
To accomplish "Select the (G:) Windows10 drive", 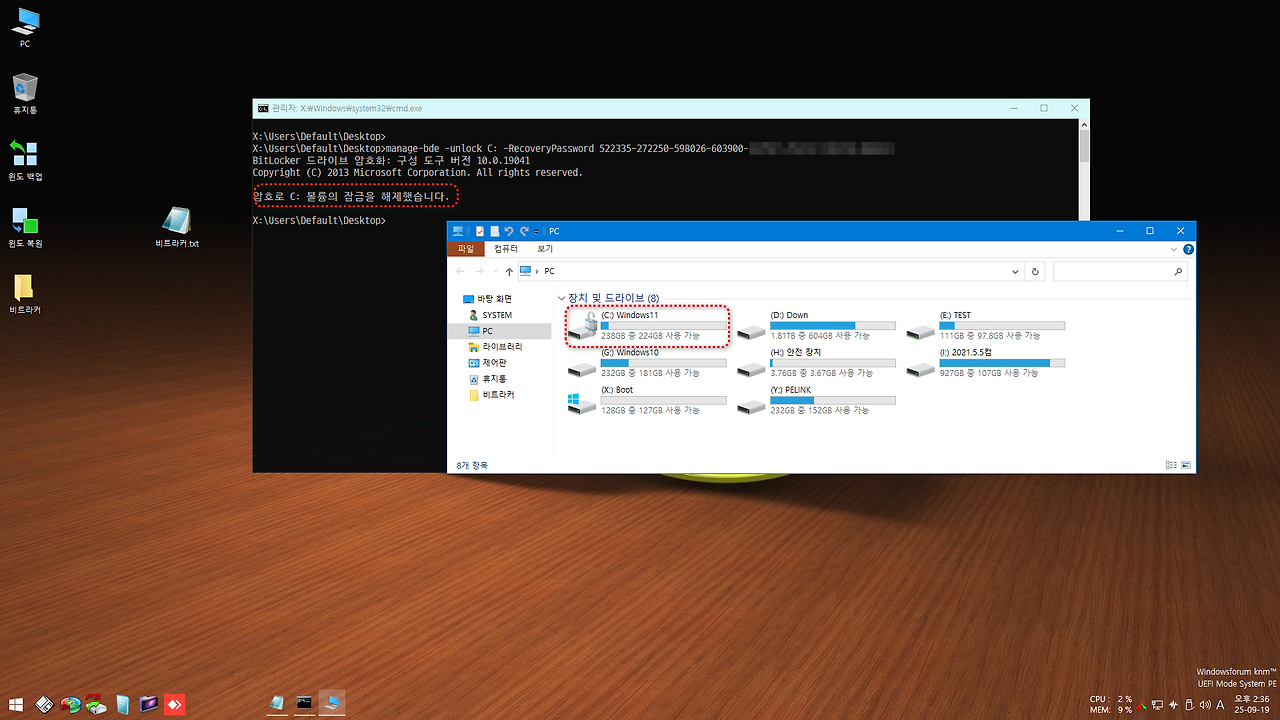I will click(x=647, y=363).
